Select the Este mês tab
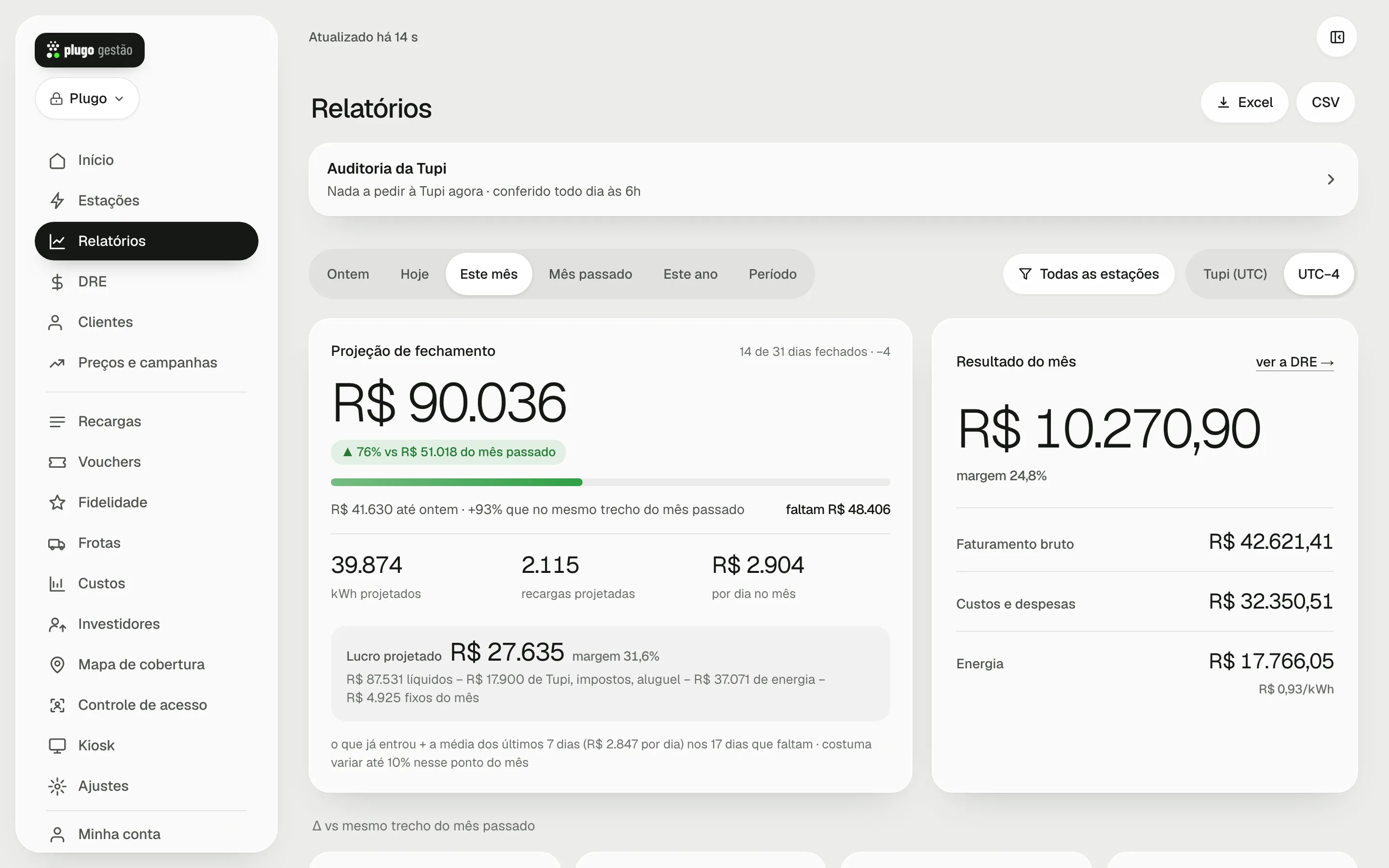Viewport: 1389px width, 868px height. pos(489,274)
